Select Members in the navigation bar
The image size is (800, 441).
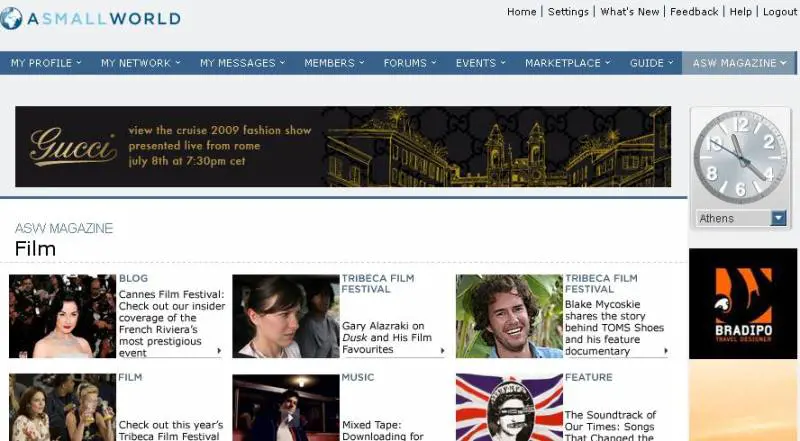click(334, 63)
